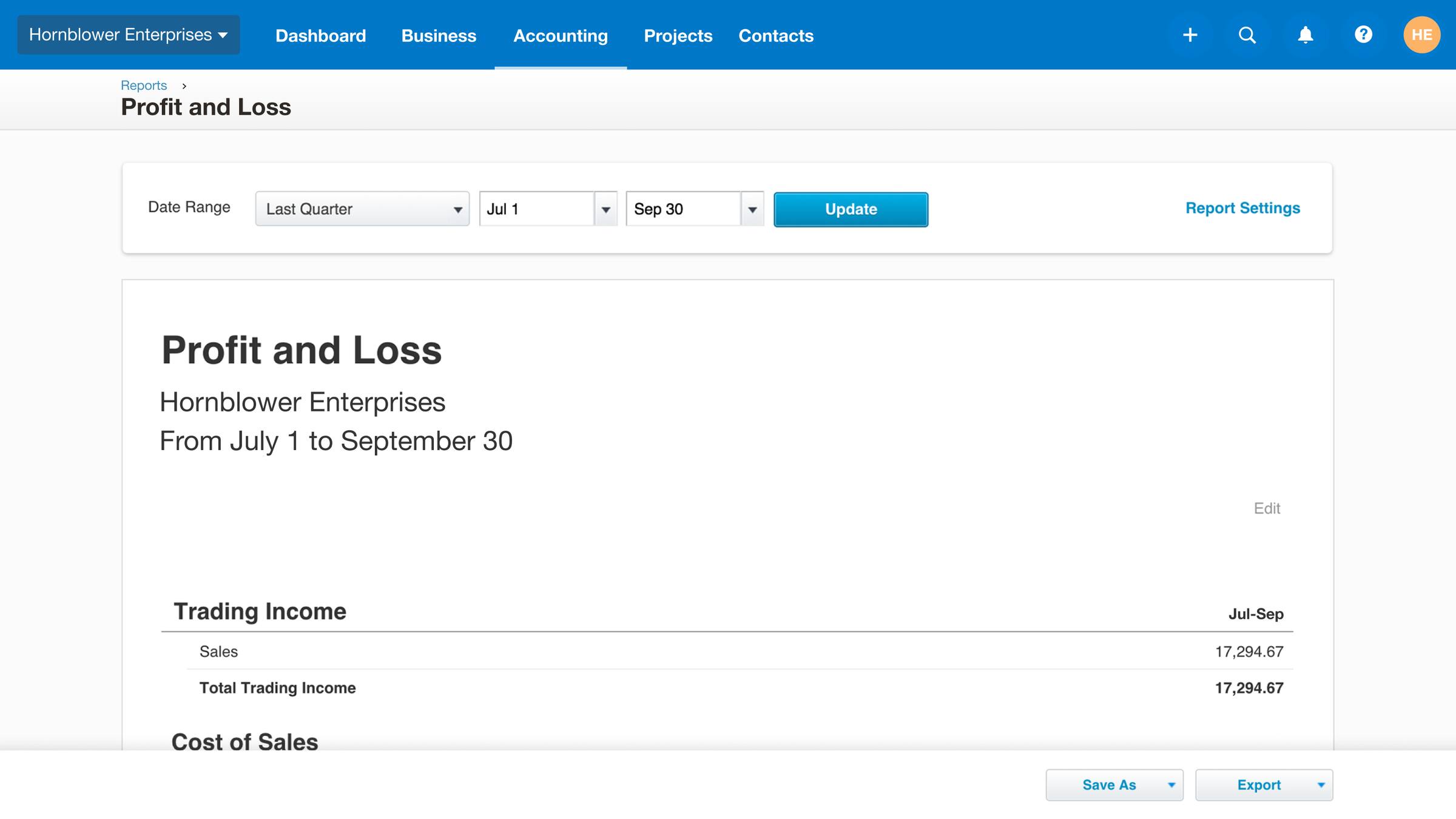
Task: Expand the Export options arrow
Action: pos(1321,784)
